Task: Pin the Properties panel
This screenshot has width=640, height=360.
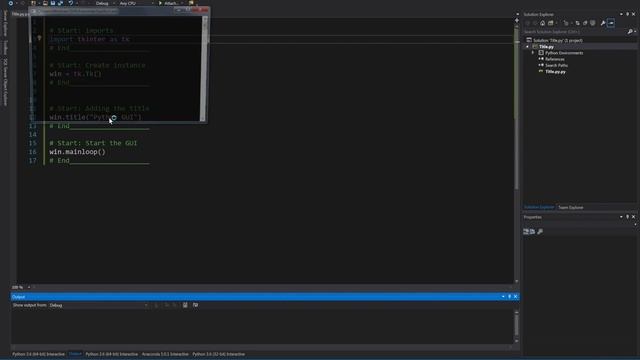Action: pyautogui.click(x=627, y=217)
